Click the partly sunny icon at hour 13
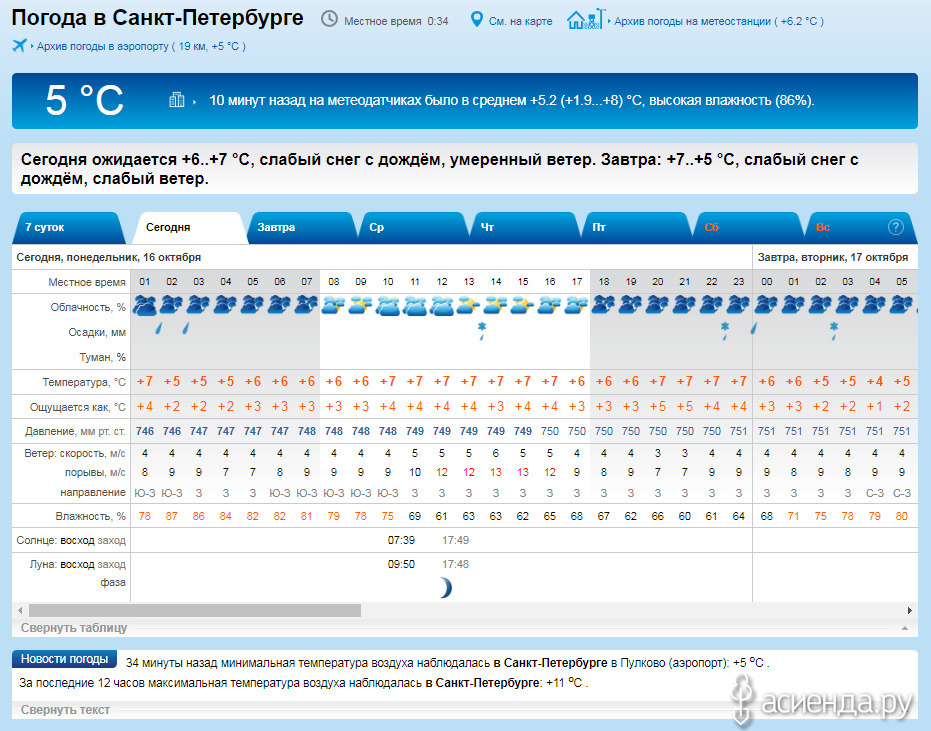This screenshot has height=731, width=931. [468, 305]
